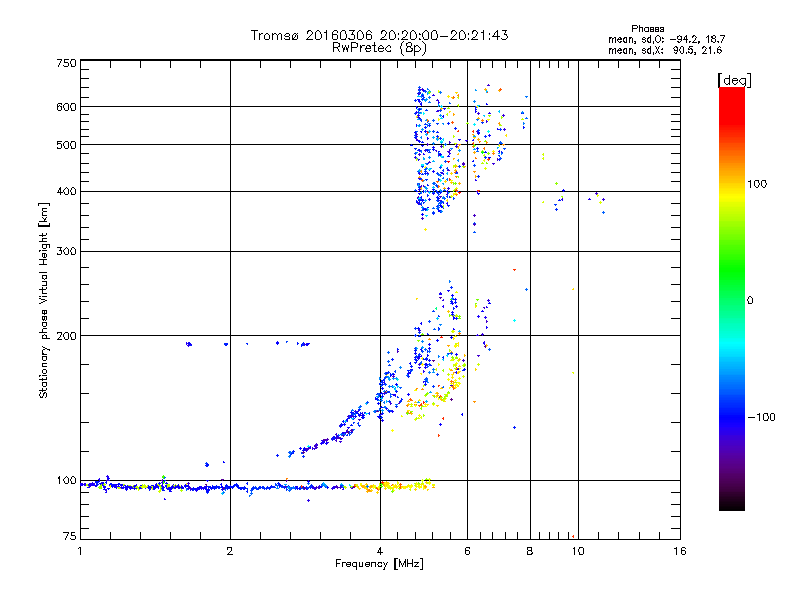Click y-axis tick label '300'
The width and height of the screenshot is (800, 600).
point(66,252)
